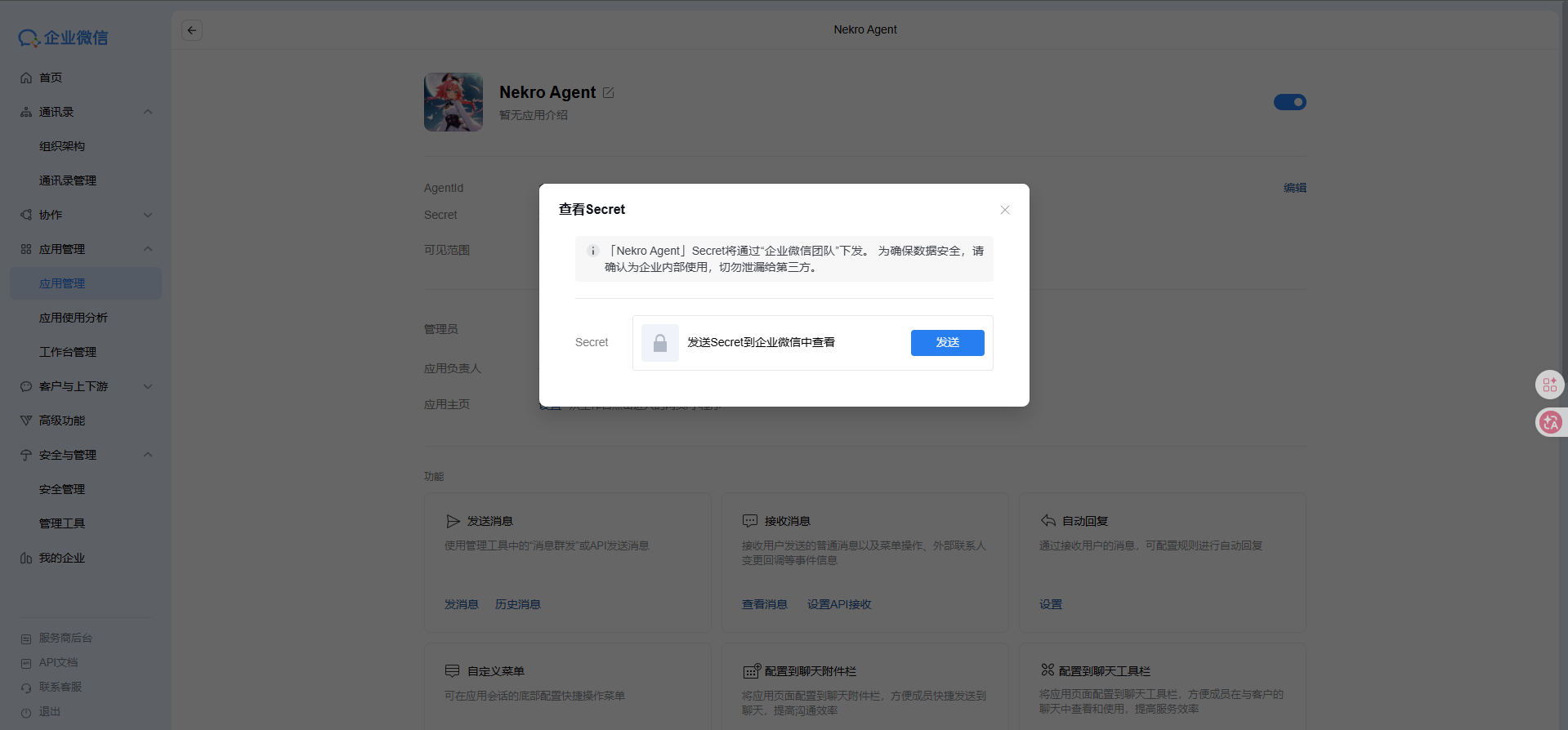This screenshot has width=1568, height=730.
Task: Open 设置API接收 link
Action: click(x=839, y=604)
